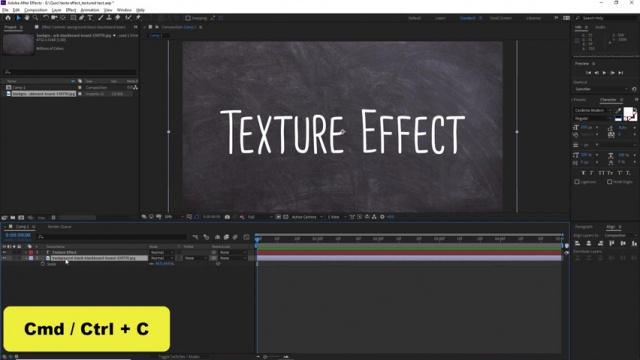
Task: Click the timeline current time display
Action: pos(18,236)
